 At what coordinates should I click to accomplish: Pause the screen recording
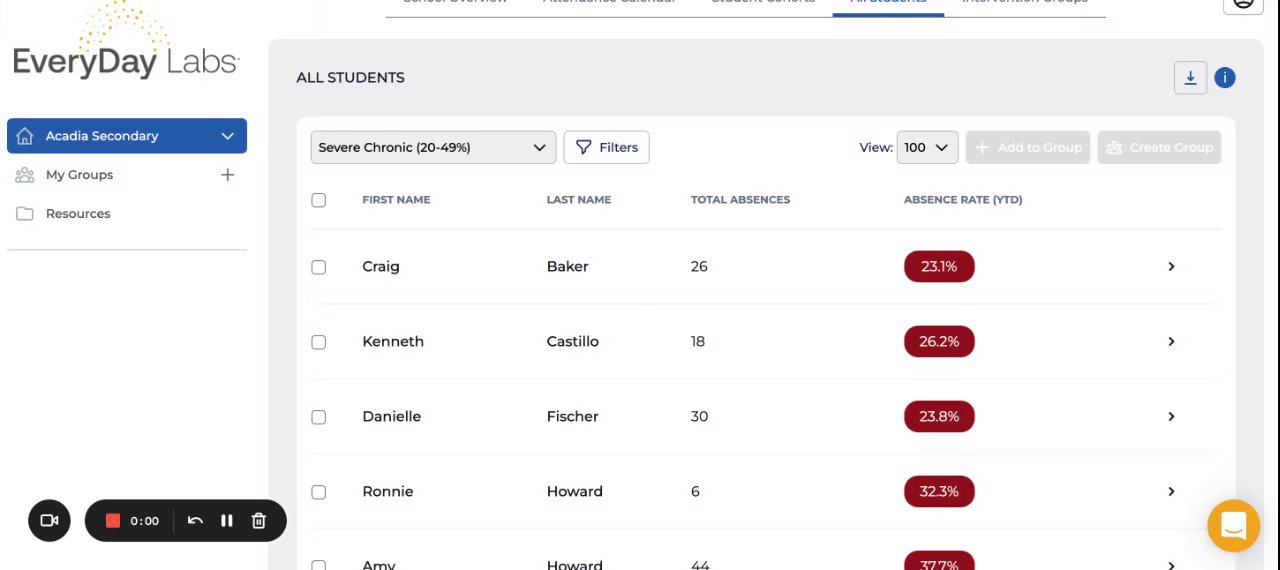pos(227,520)
